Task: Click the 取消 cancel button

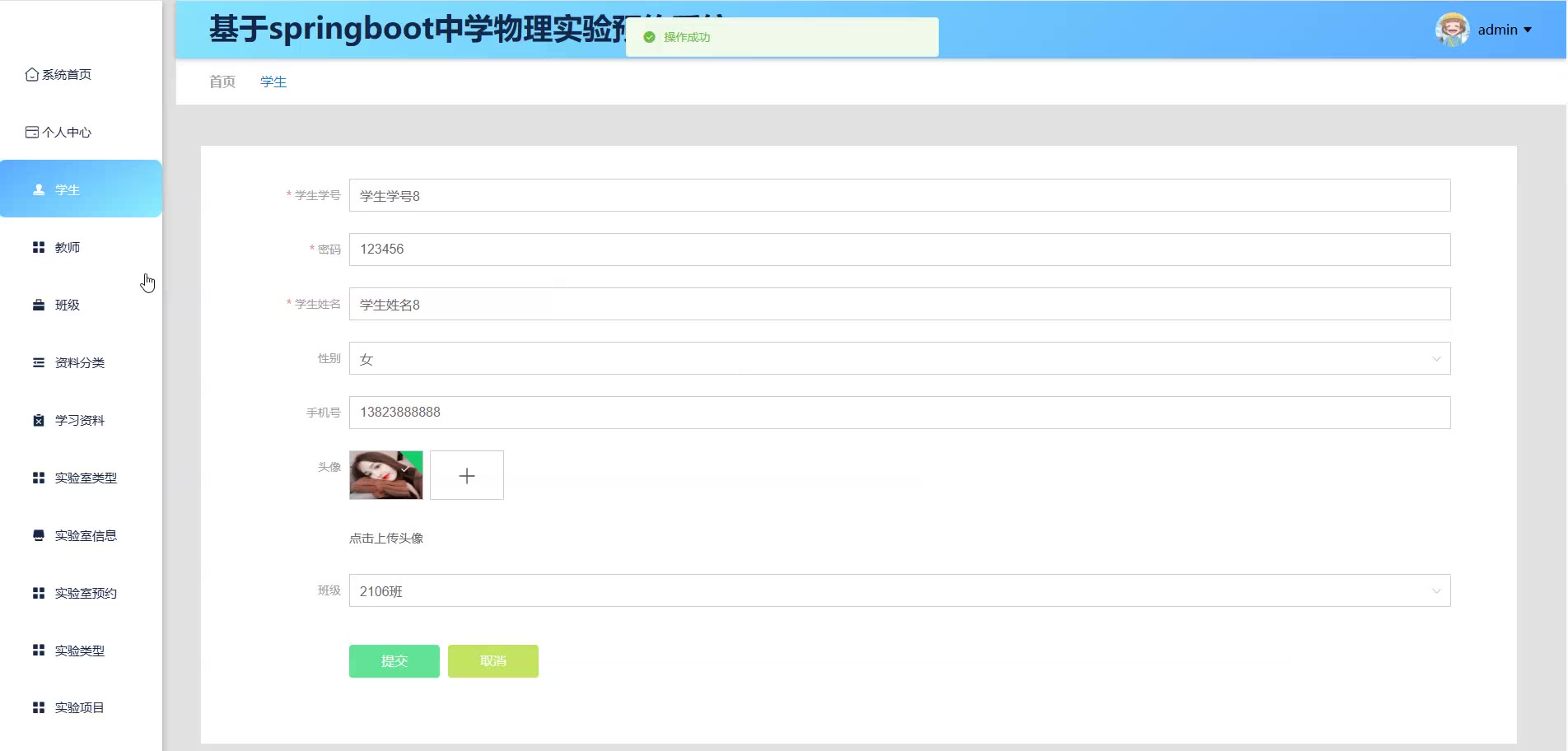Action: (x=493, y=661)
